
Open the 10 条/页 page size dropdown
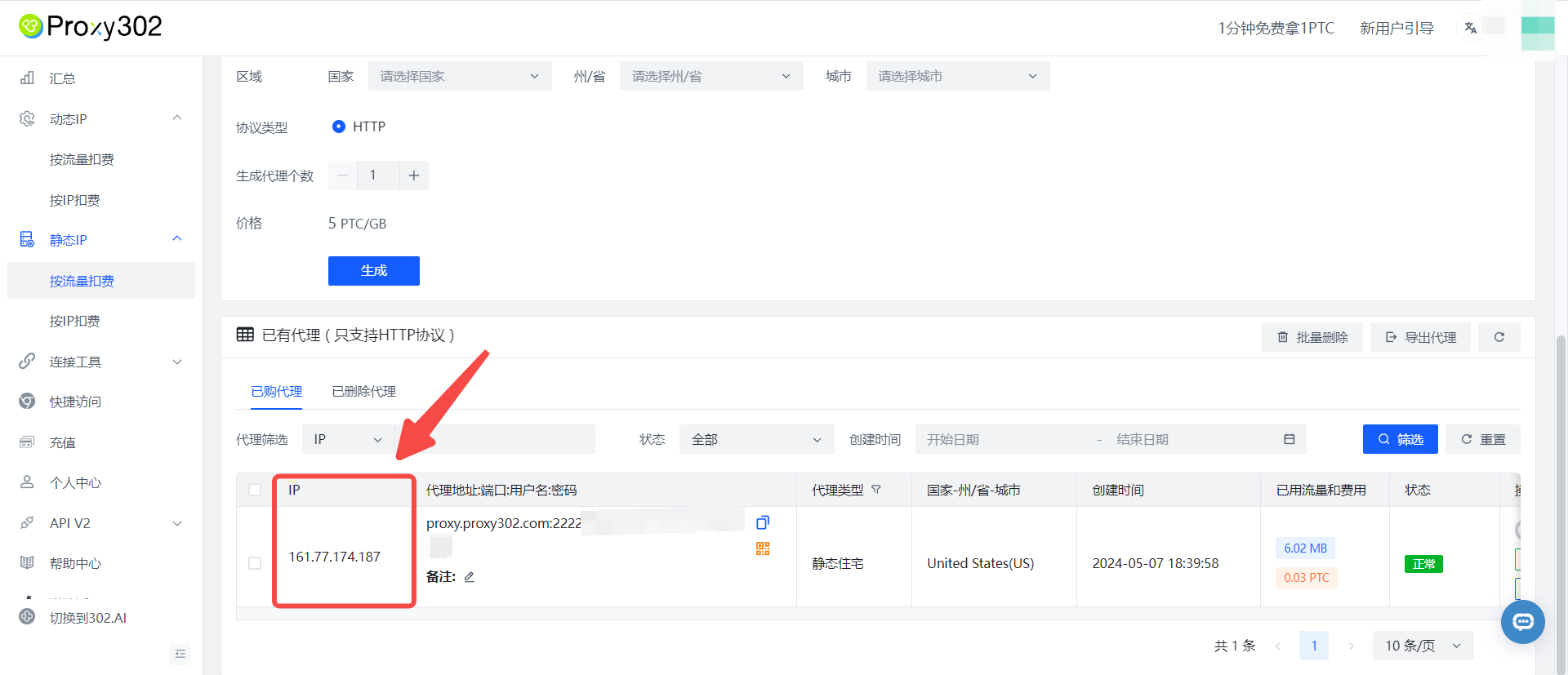[1423, 646]
